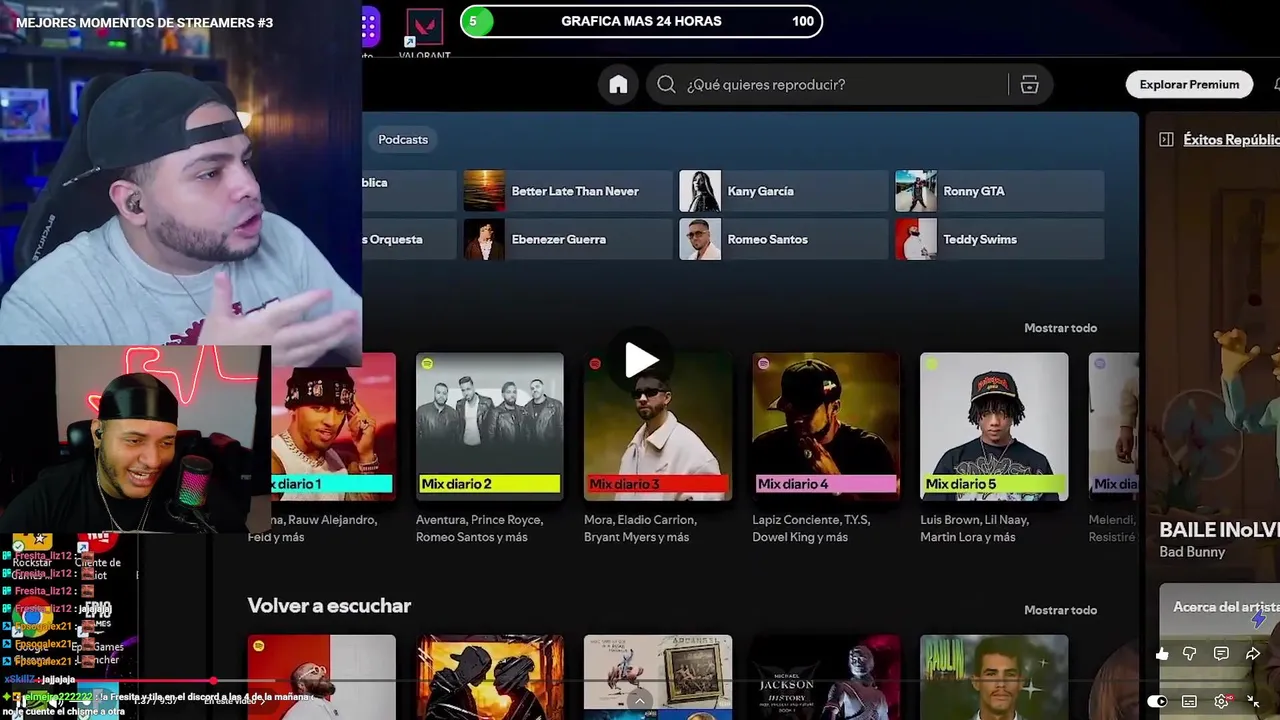Dislike the video with thumbs-down icon

1190,654
